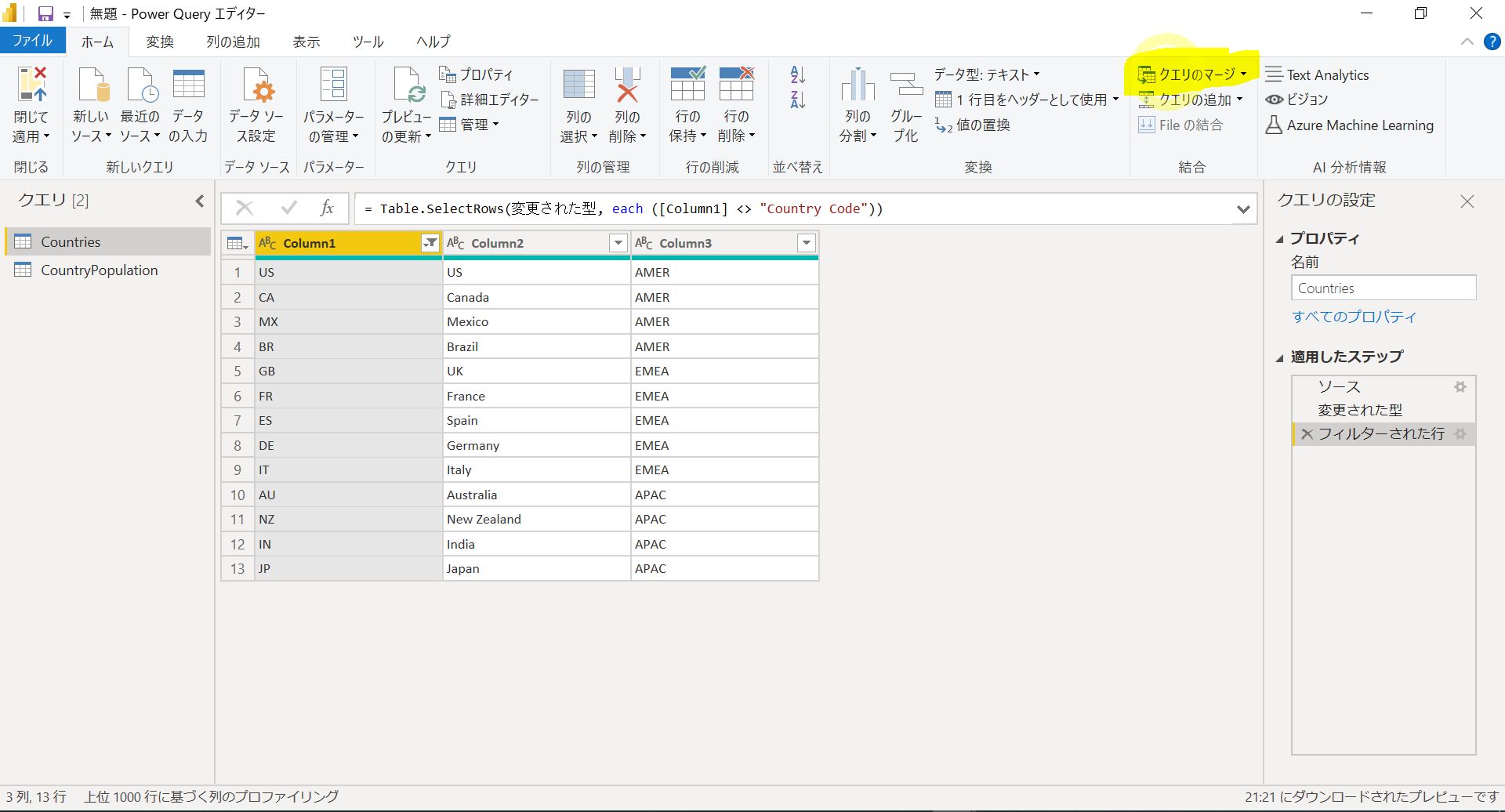Click the 行の保持 (Keep Rows) icon
Viewport: 1505px width, 812px height.
tap(687, 84)
